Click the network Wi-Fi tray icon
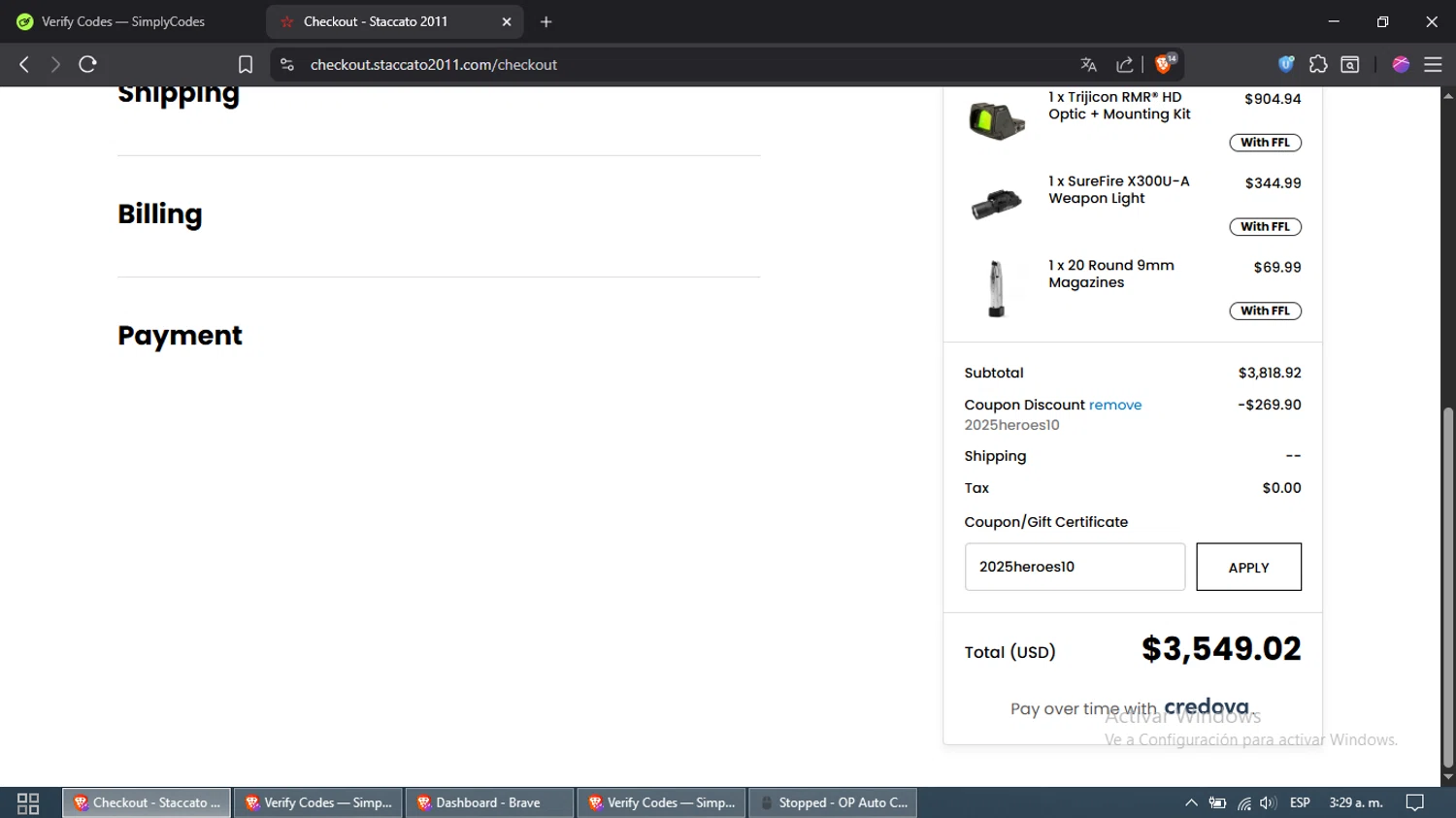 click(1243, 803)
